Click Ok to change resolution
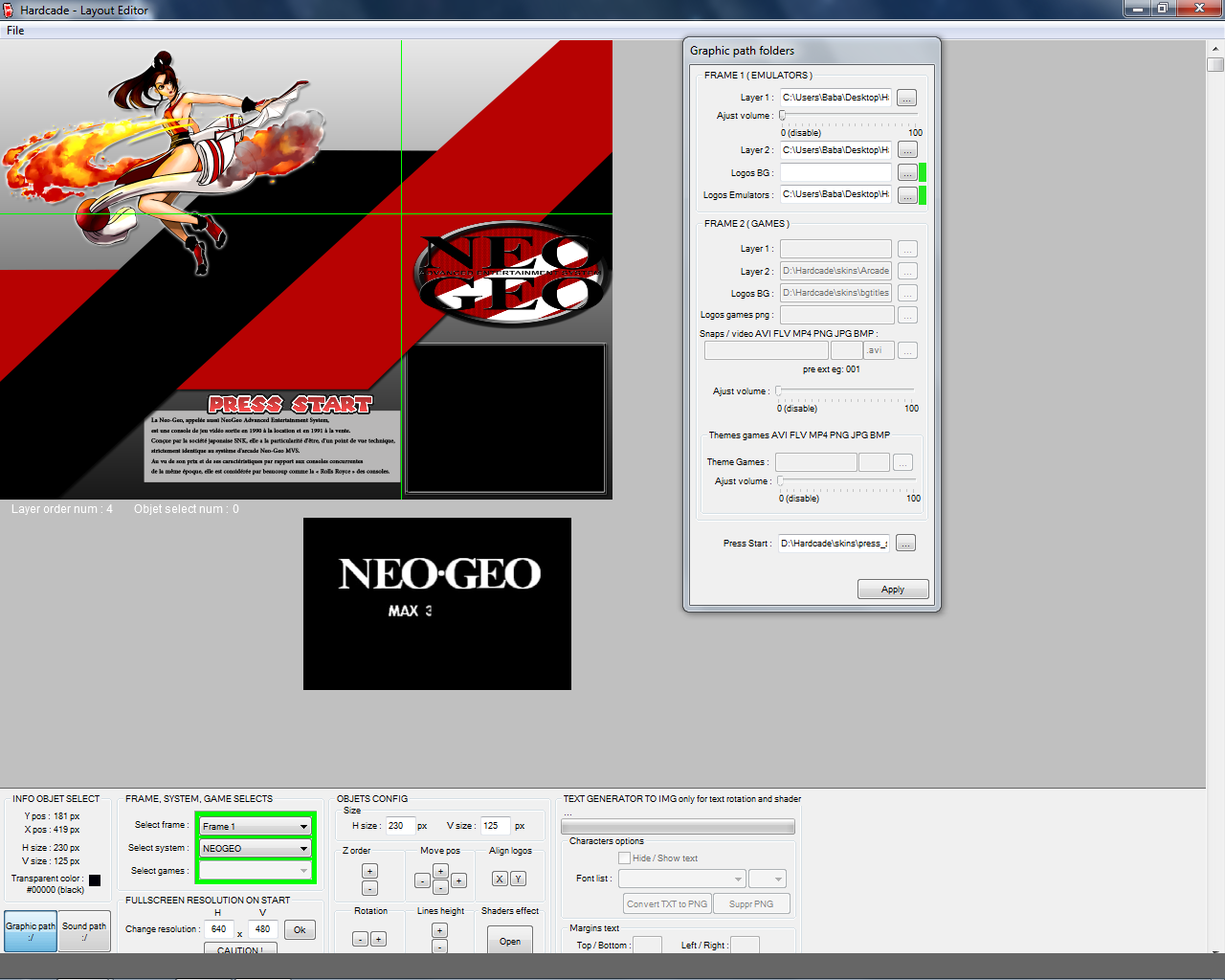The image size is (1225, 980). coord(300,929)
